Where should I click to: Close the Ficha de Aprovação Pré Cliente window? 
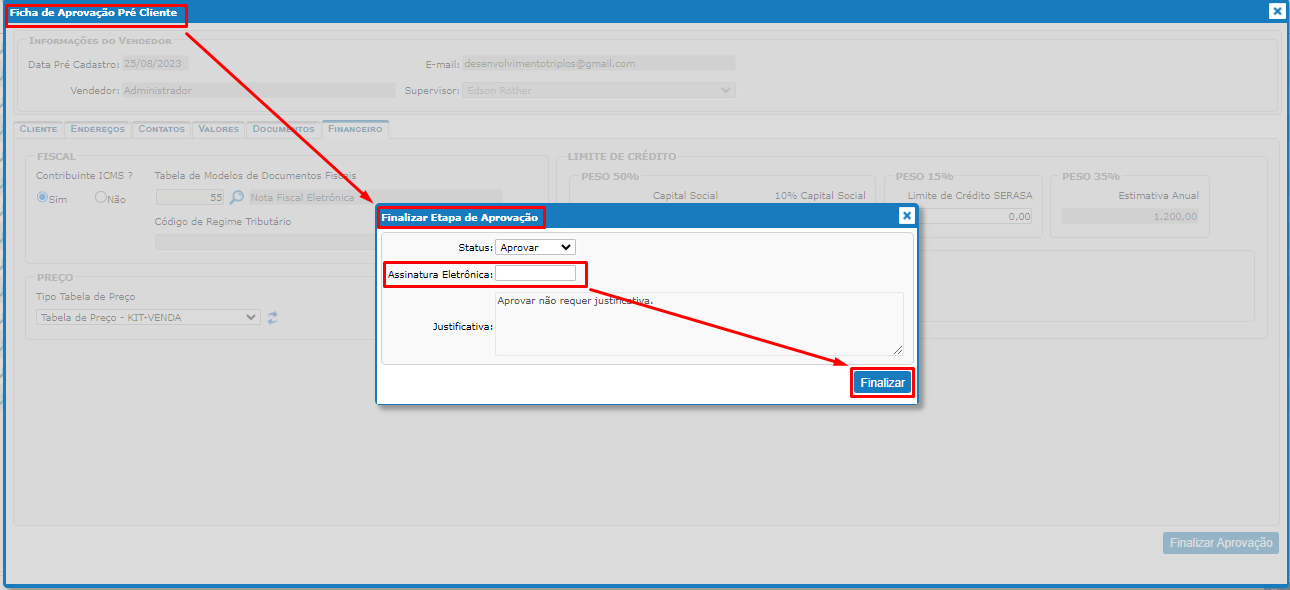click(x=1277, y=12)
